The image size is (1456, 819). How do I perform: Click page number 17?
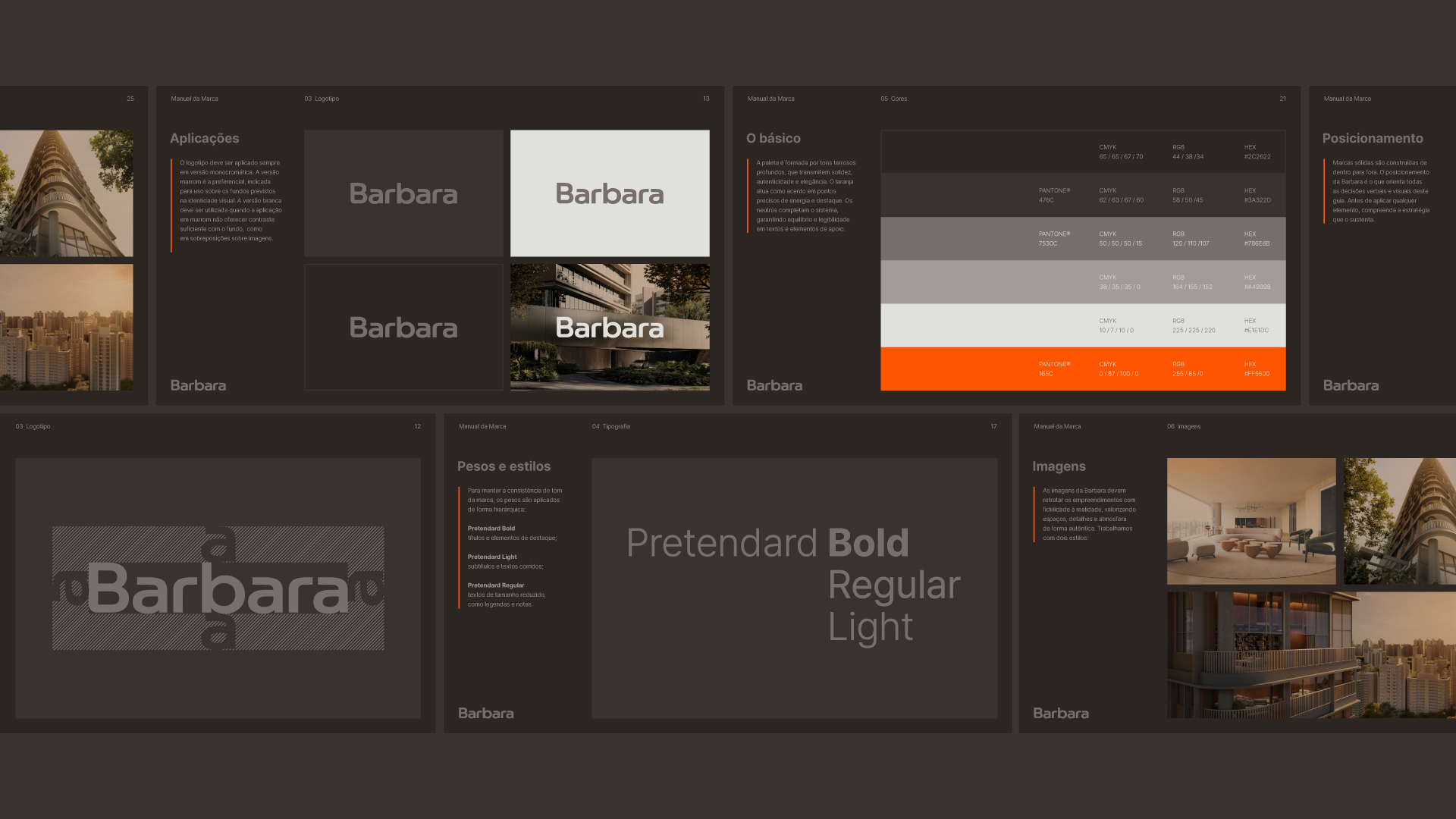click(993, 426)
